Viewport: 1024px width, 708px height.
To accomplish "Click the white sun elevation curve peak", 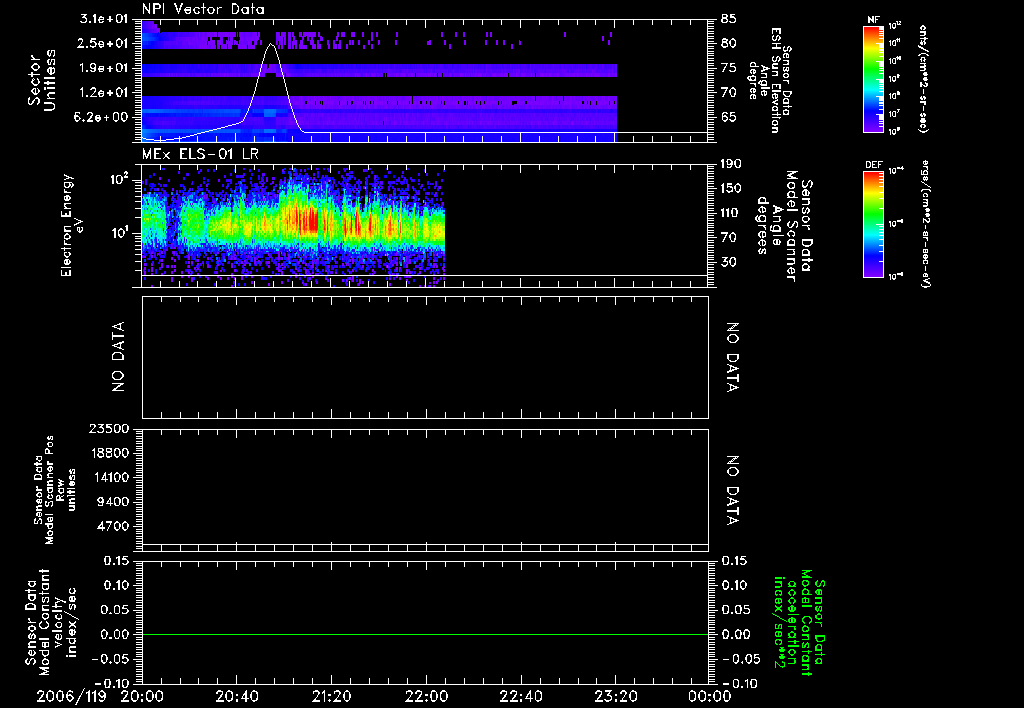I will 271,44.
